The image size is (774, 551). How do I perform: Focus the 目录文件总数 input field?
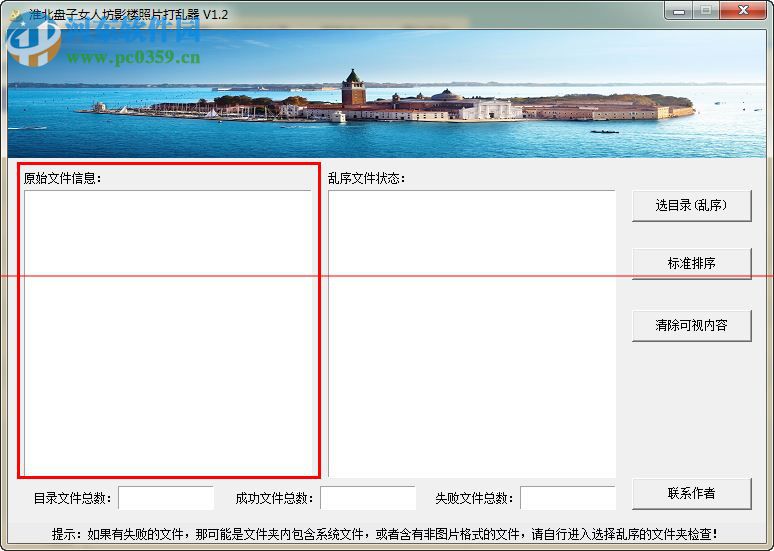[166, 498]
